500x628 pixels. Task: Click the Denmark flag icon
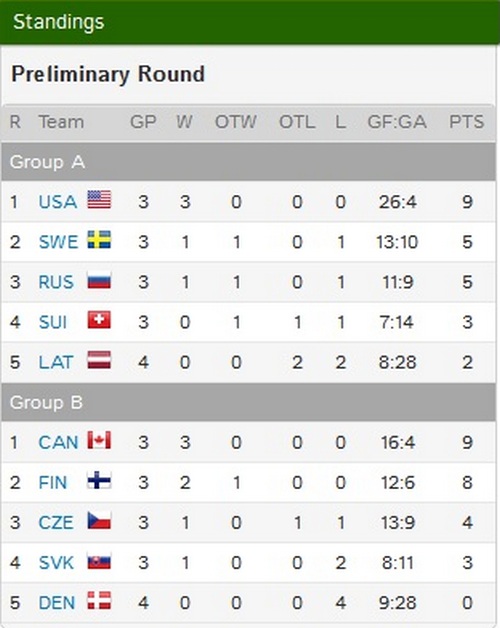point(99,601)
